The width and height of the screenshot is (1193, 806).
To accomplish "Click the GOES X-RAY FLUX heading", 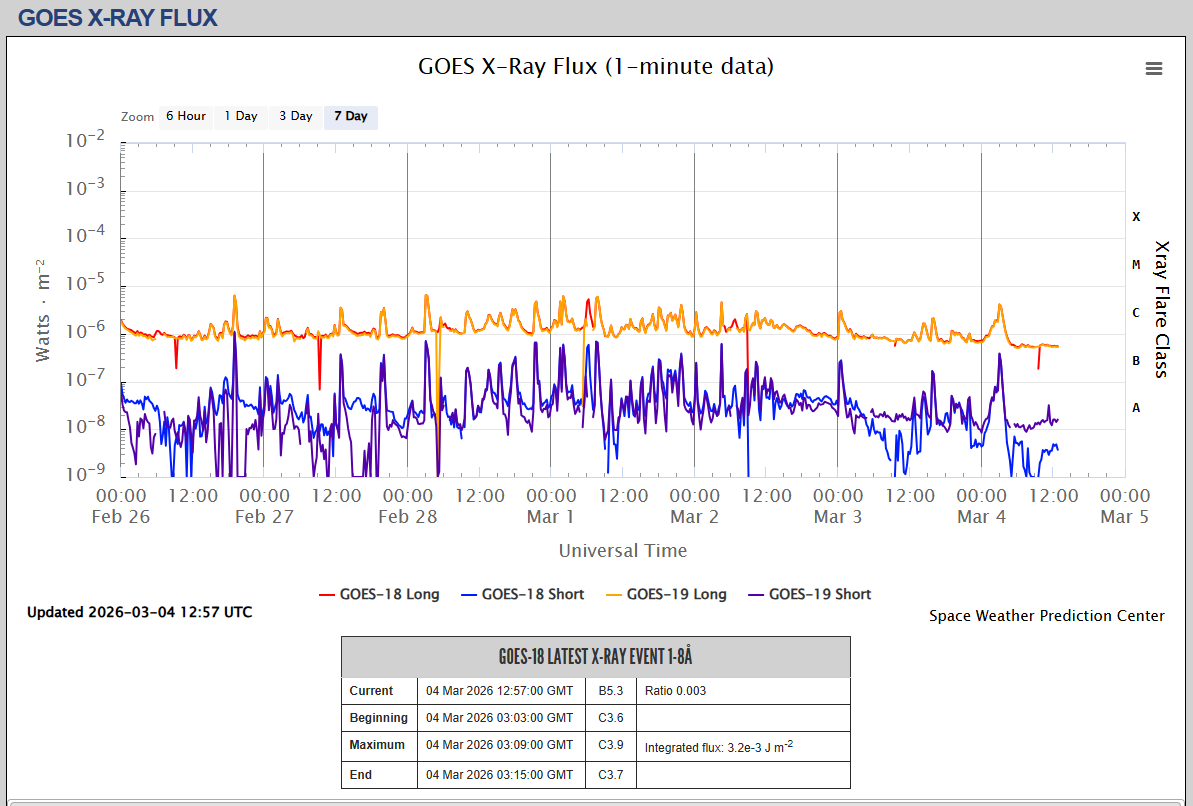I will click(x=117, y=17).
